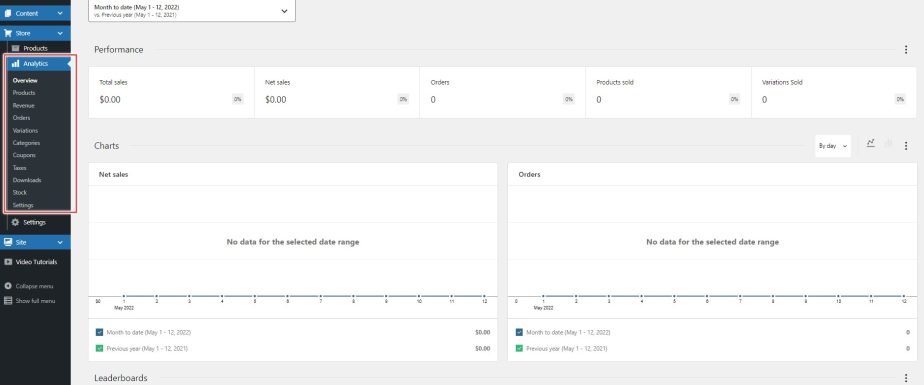Collapse the Content sidebar section chevron
Screen dimensions: 924x385
click(x=60, y=13)
